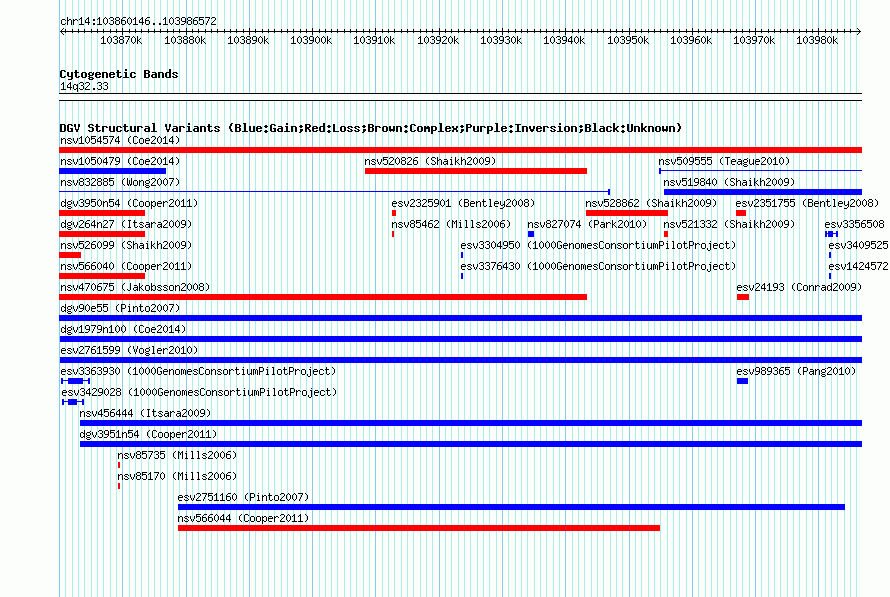Click the nsv827074 small blue block
Image resolution: width=890 pixels, height=597 pixels.
pos(531,234)
